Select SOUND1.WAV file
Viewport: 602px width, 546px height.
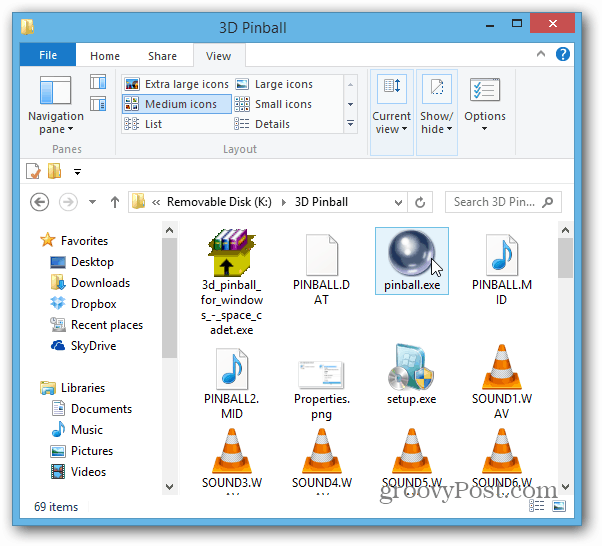tap(501, 381)
